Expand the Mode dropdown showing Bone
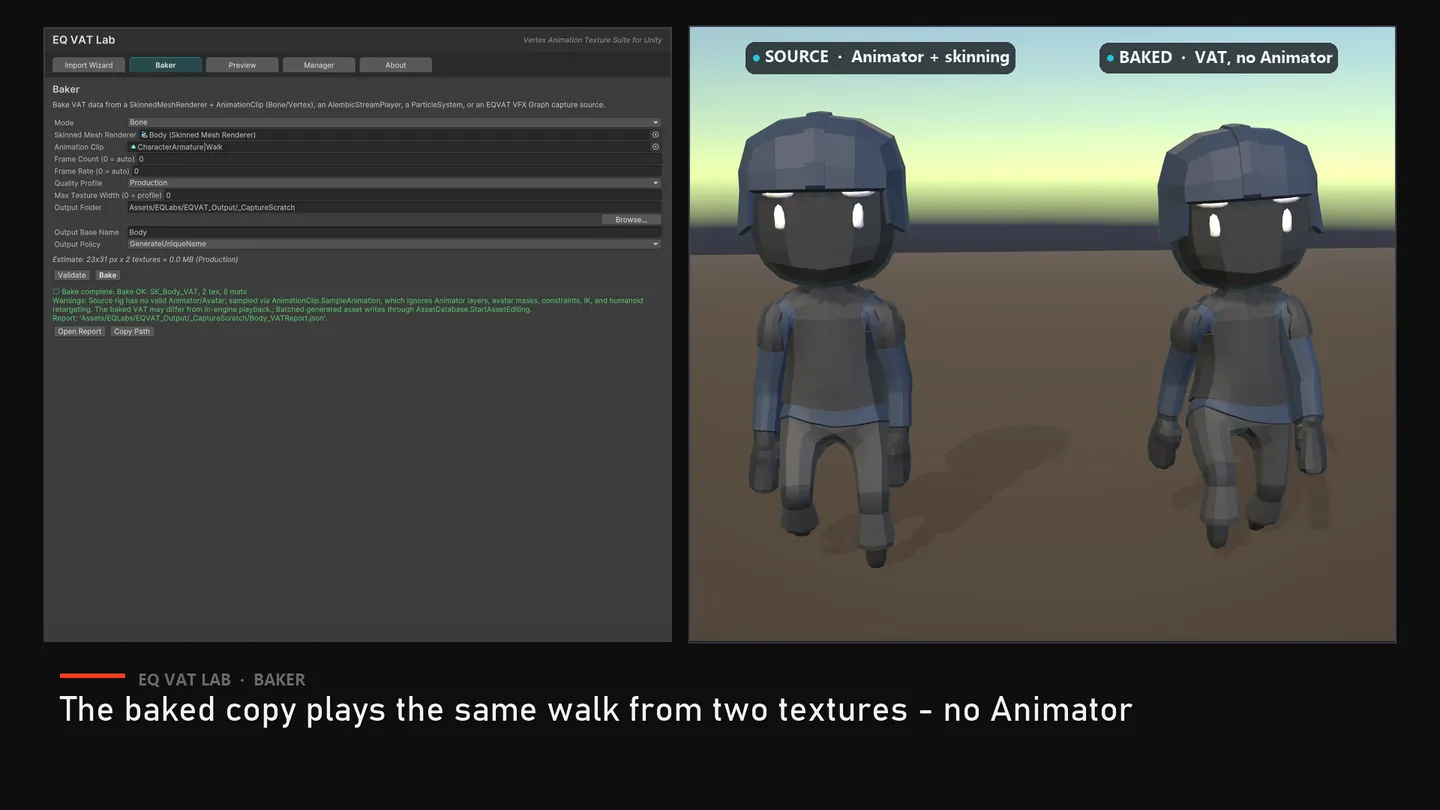The image size is (1440, 810). click(394, 123)
